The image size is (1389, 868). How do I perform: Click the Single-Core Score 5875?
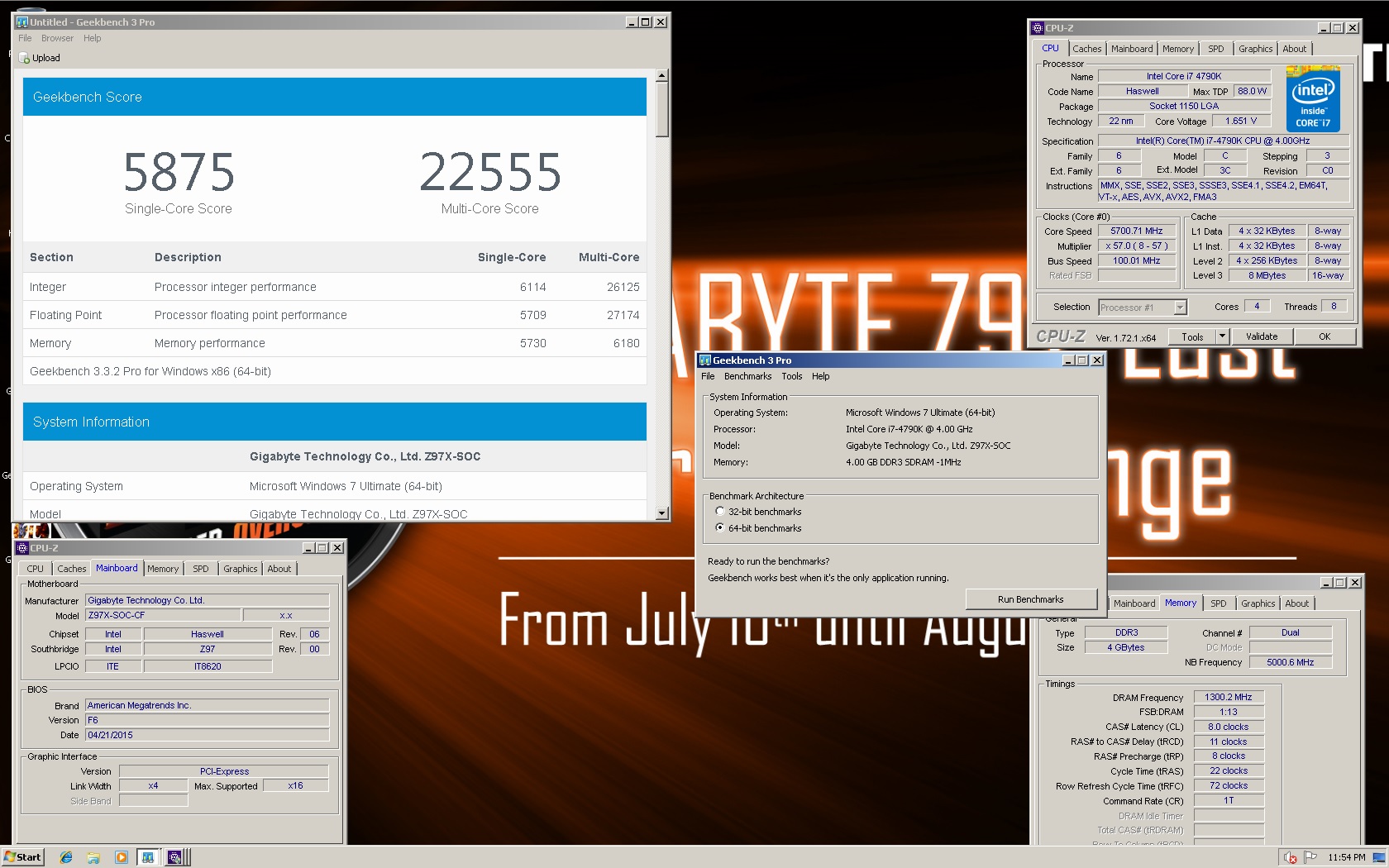(179, 172)
